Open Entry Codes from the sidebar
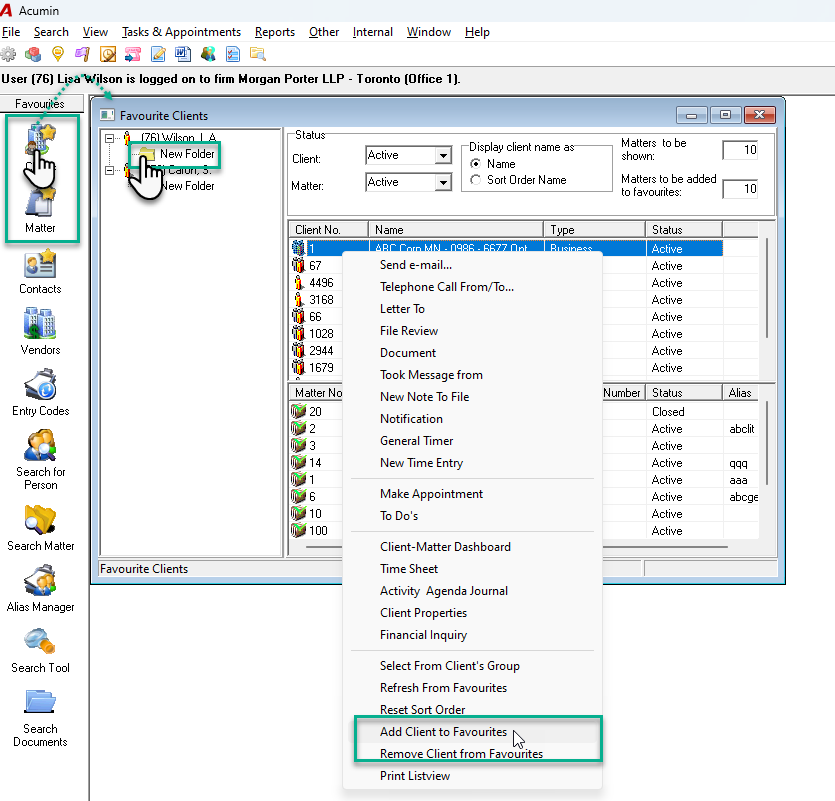Image resolution: width=835 pixels, height=801 pixels. pyautogui.click(x=40, y=393)
